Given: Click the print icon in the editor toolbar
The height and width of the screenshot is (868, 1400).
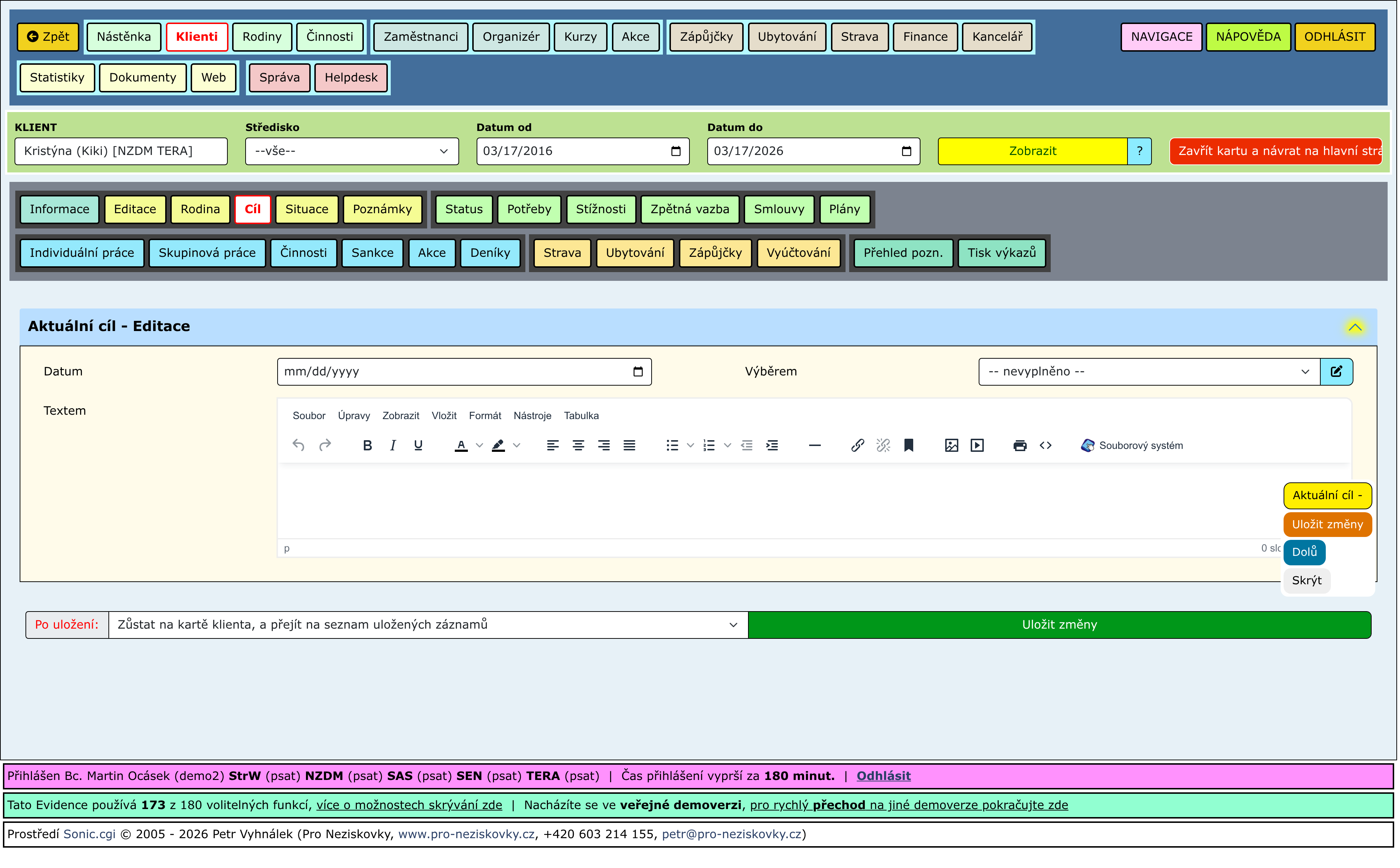Looking at the screenshot, I should 1019,446.
